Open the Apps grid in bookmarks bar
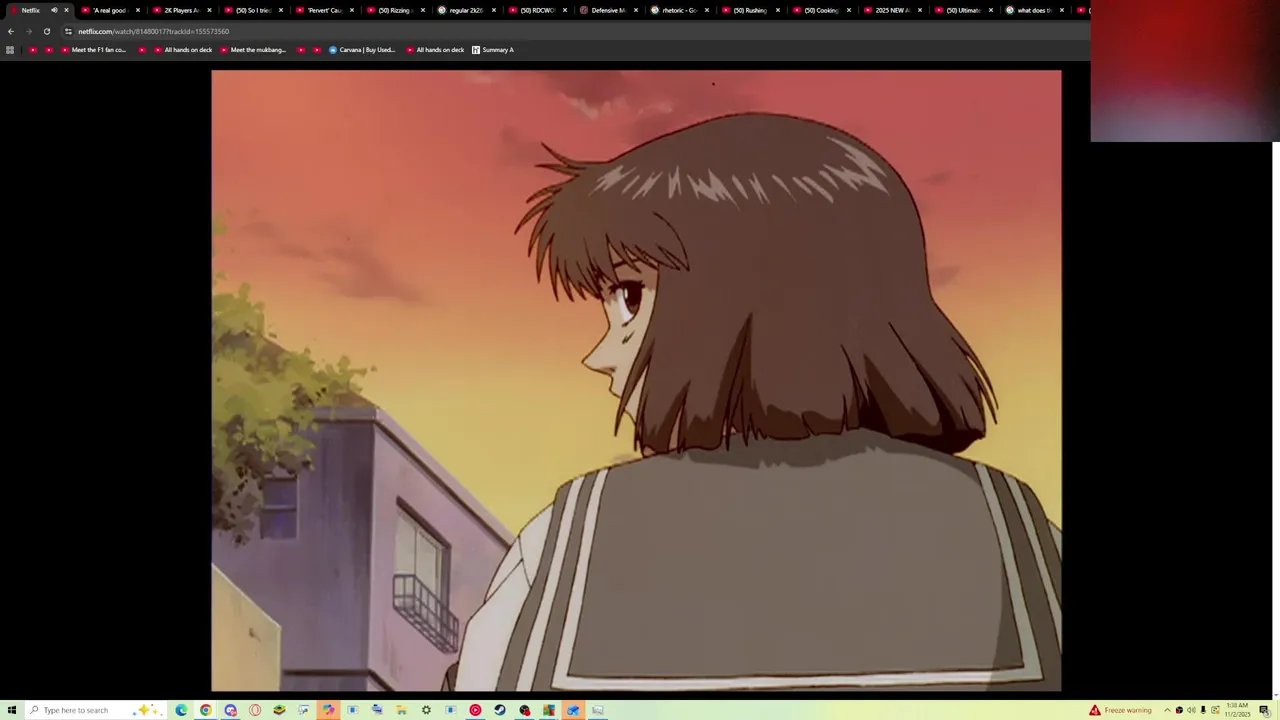 (x=10, y=50)
